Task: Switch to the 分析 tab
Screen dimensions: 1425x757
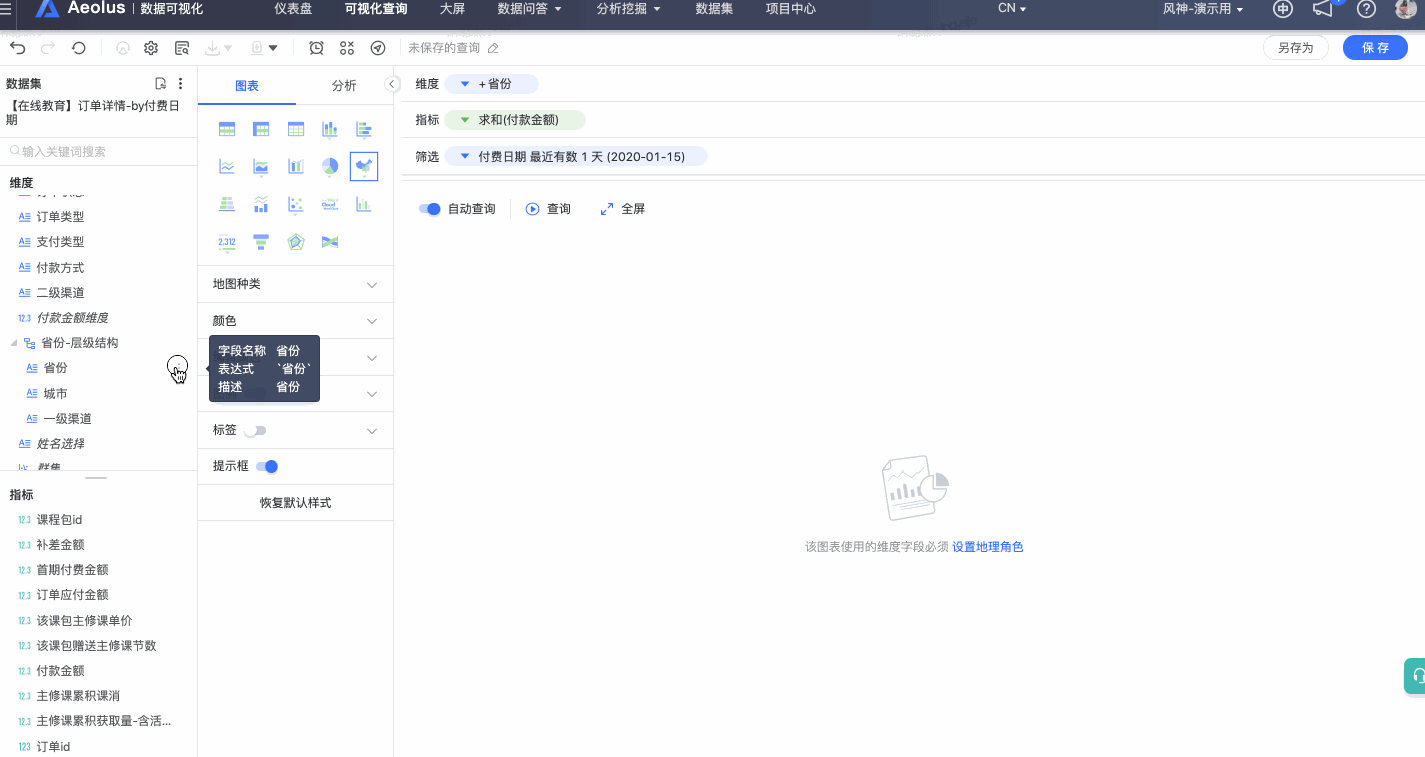Action: pos(343,86)
